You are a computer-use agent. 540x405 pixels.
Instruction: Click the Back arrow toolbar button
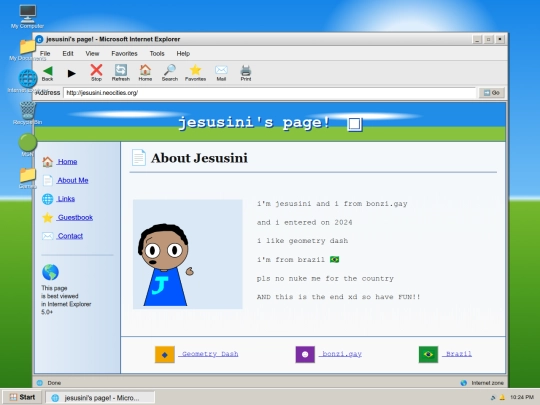click(48, 73)
